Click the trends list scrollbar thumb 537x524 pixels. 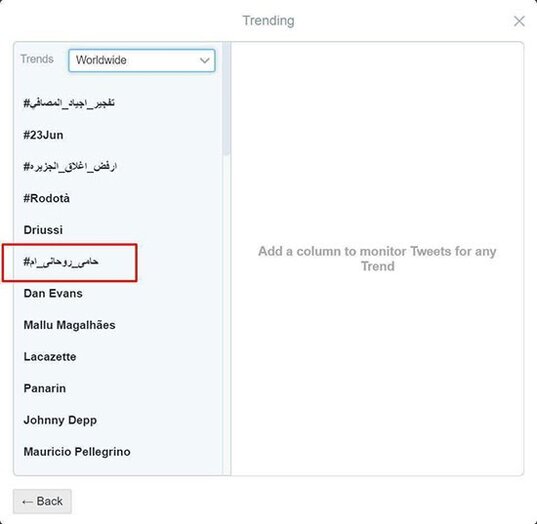[x=226, y=99]
